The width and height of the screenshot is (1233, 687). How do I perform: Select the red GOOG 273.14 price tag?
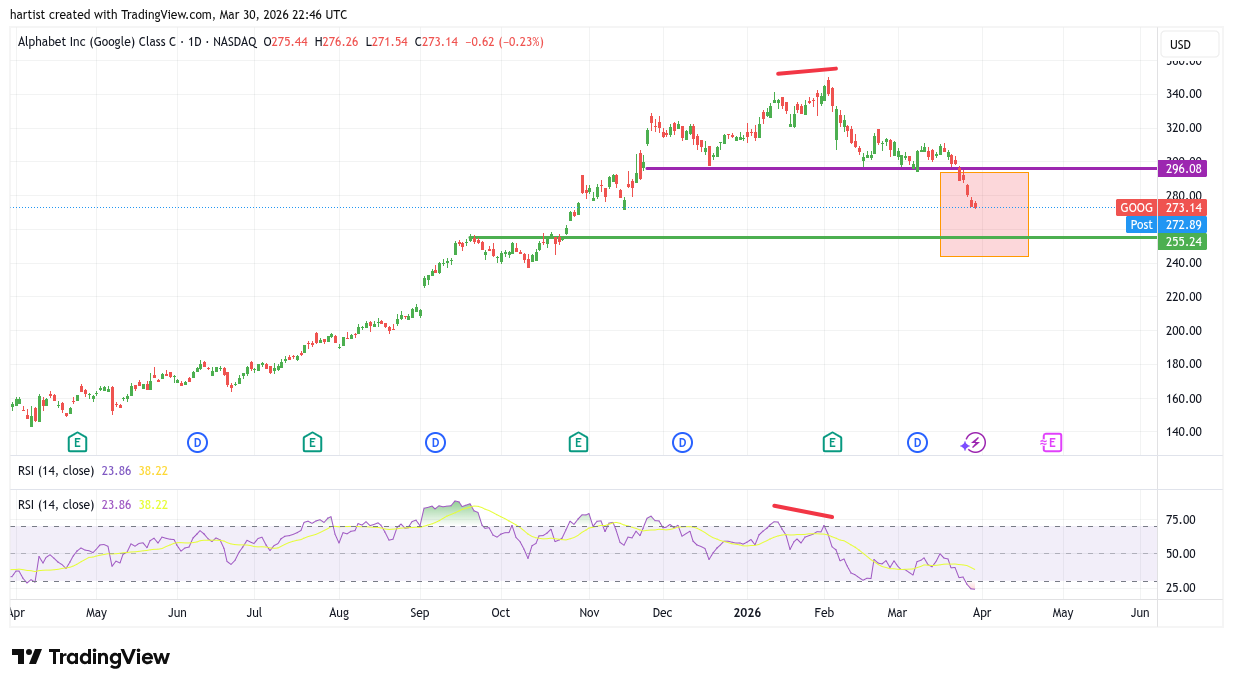point(1161,208)
